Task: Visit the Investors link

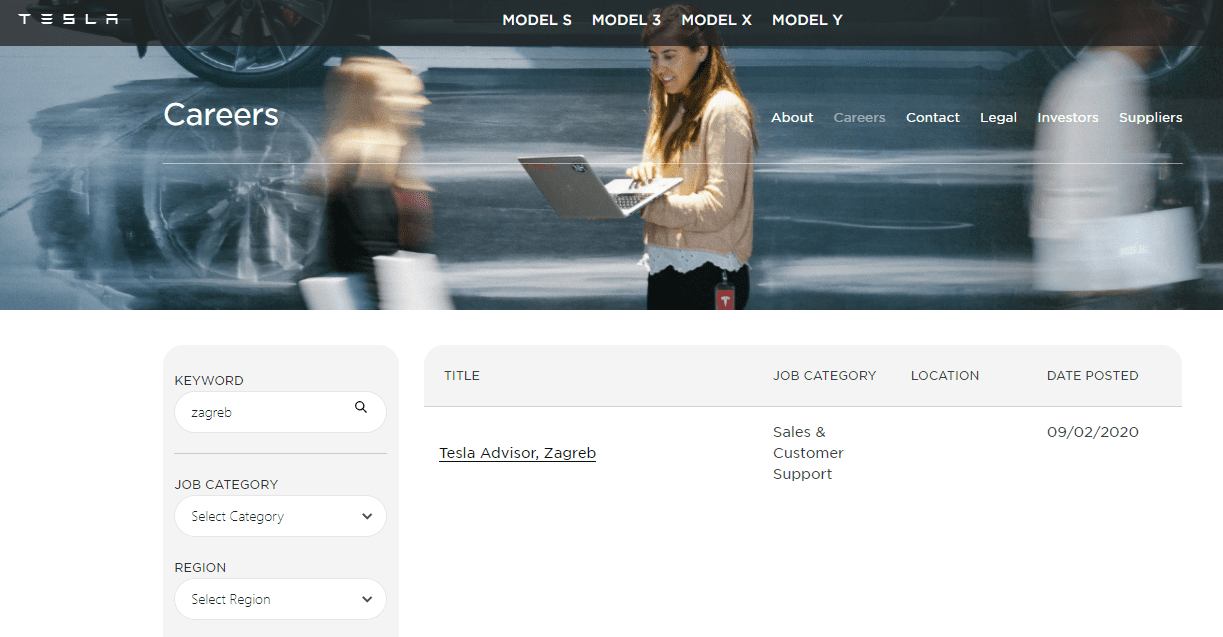Action: click(1068, 117)
